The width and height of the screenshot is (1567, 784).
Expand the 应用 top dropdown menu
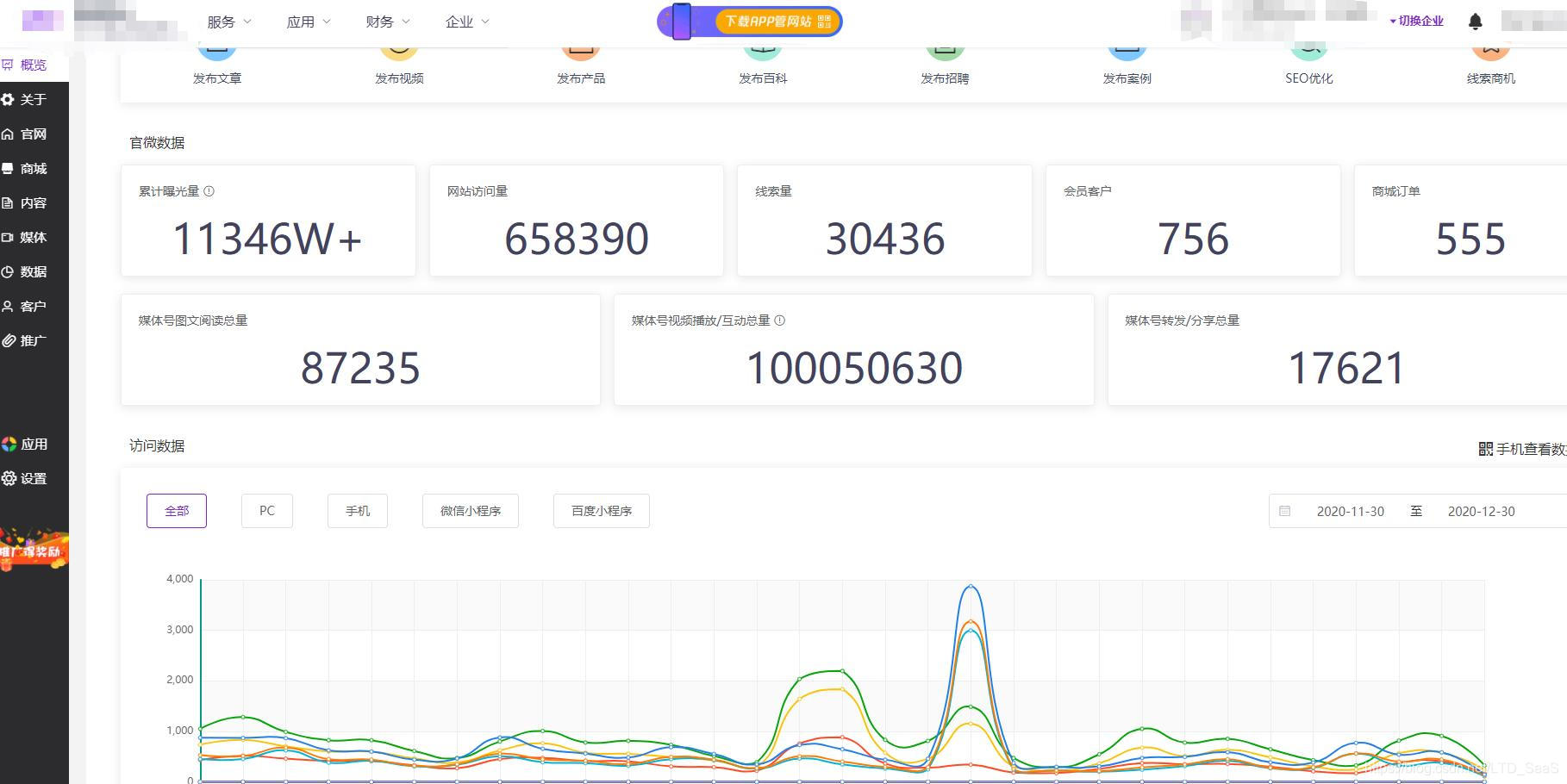pyautogui.click(x=309, y=22)
